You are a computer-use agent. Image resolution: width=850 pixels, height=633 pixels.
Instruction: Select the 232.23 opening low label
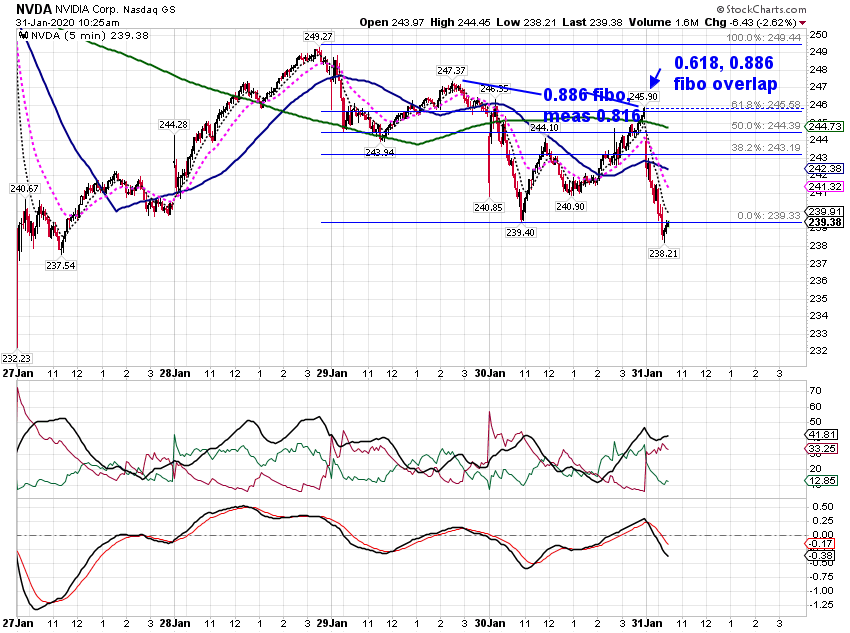pos(17,358)
